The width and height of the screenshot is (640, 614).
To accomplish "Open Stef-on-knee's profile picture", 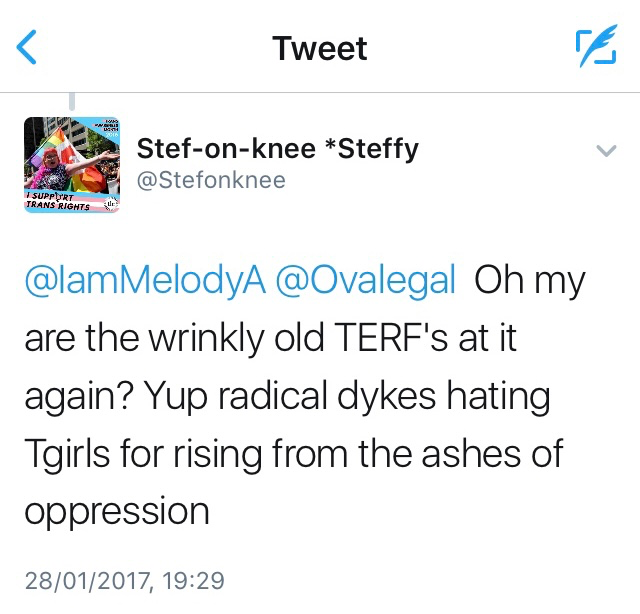I will click(72, 165).
